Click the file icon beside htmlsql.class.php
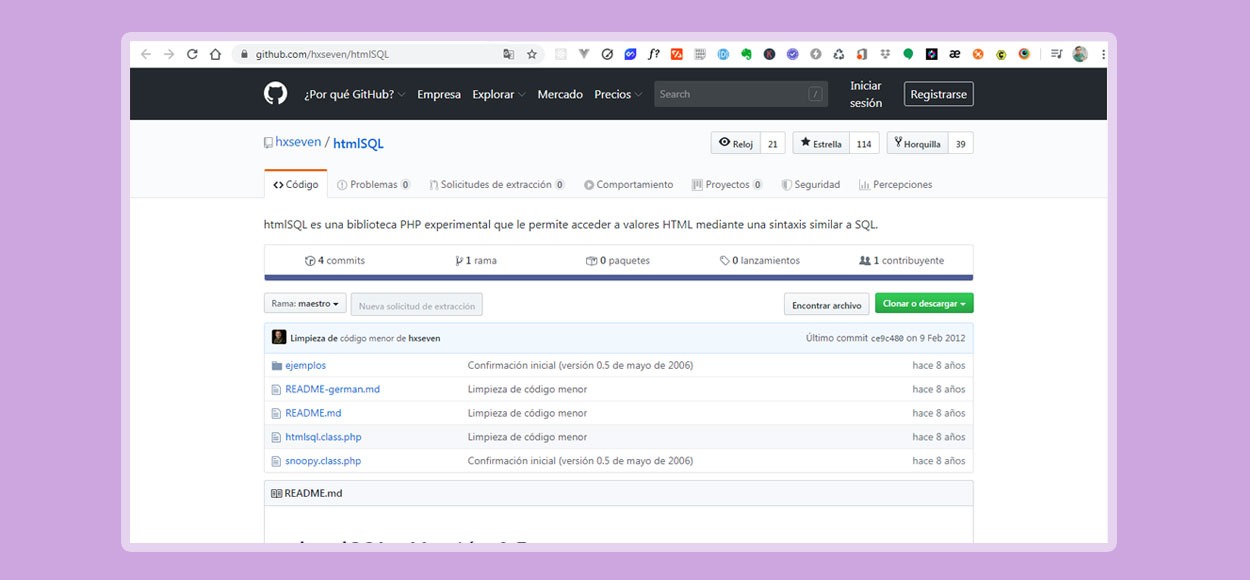The image size is (1250, 580). [x=277, y=438]
